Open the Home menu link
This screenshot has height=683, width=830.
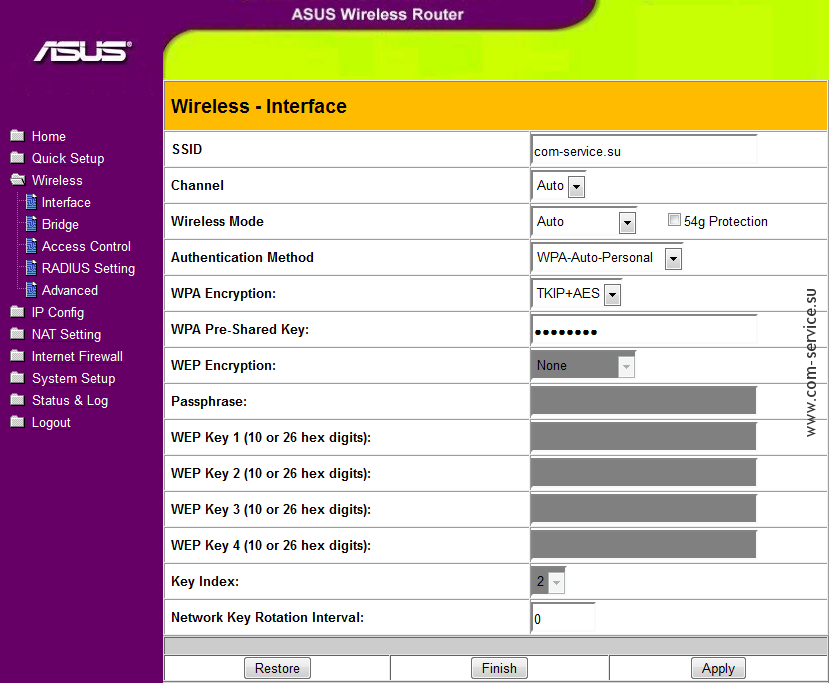click(49, 137)
